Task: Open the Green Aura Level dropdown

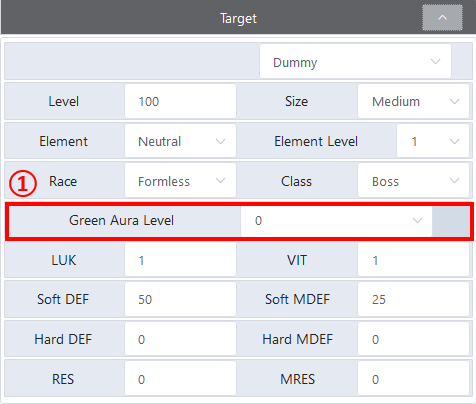Action: (x=336, y=221)
